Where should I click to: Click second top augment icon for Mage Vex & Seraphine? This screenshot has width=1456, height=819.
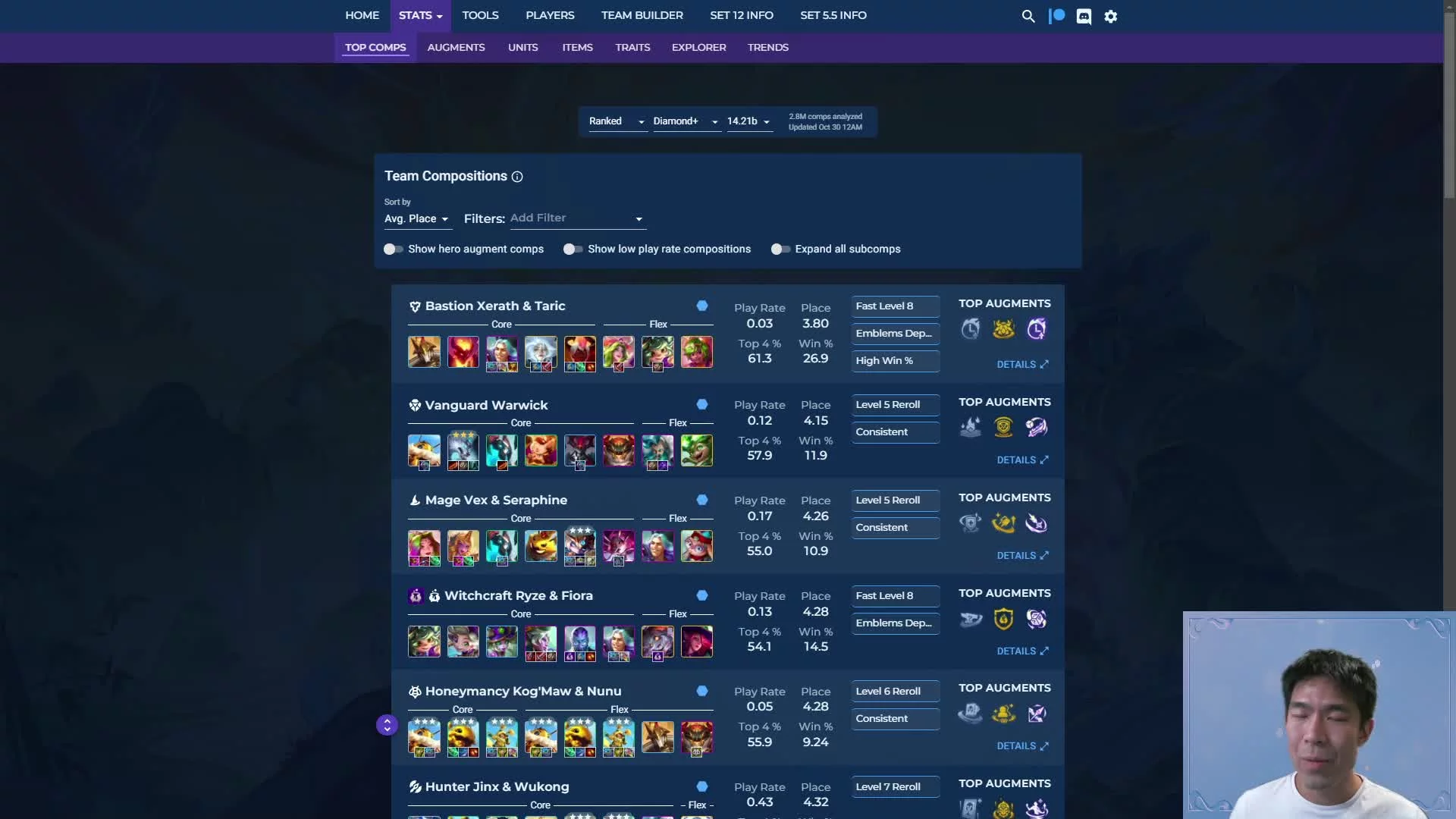click(x=1003, y=523)
